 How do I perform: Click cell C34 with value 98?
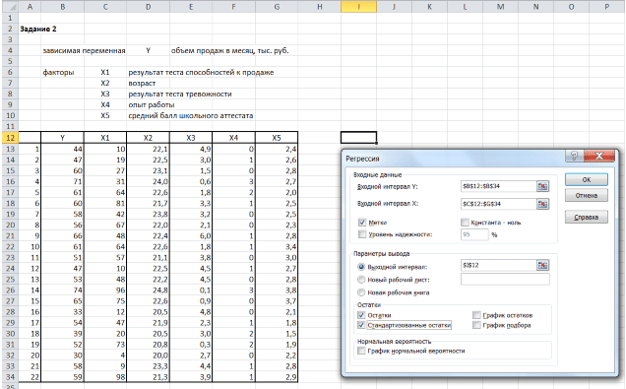coord(105,377)
